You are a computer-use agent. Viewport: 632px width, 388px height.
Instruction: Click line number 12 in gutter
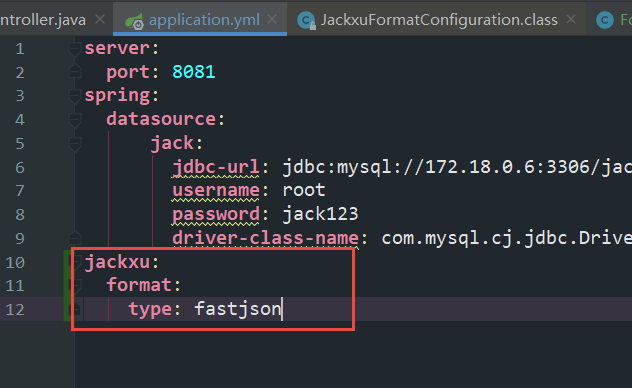tap(15, 310)
